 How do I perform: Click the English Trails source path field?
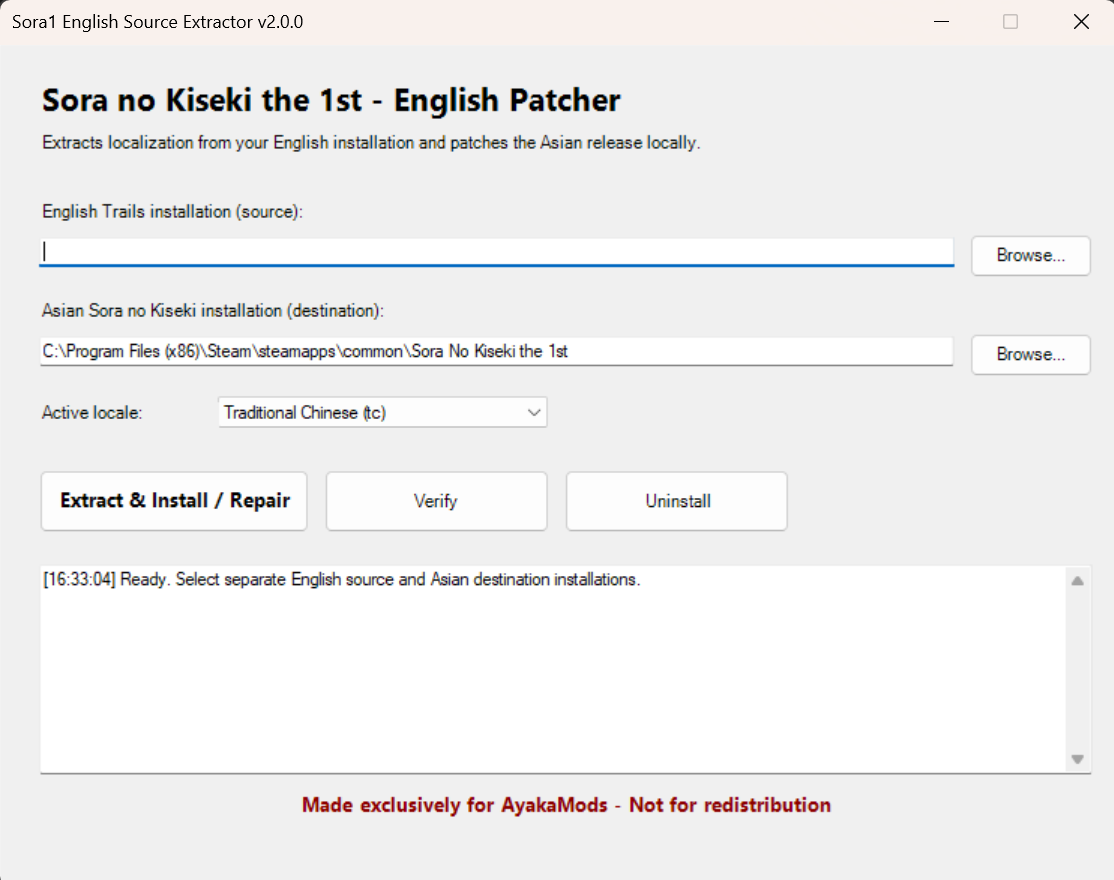tap(496, 252)
